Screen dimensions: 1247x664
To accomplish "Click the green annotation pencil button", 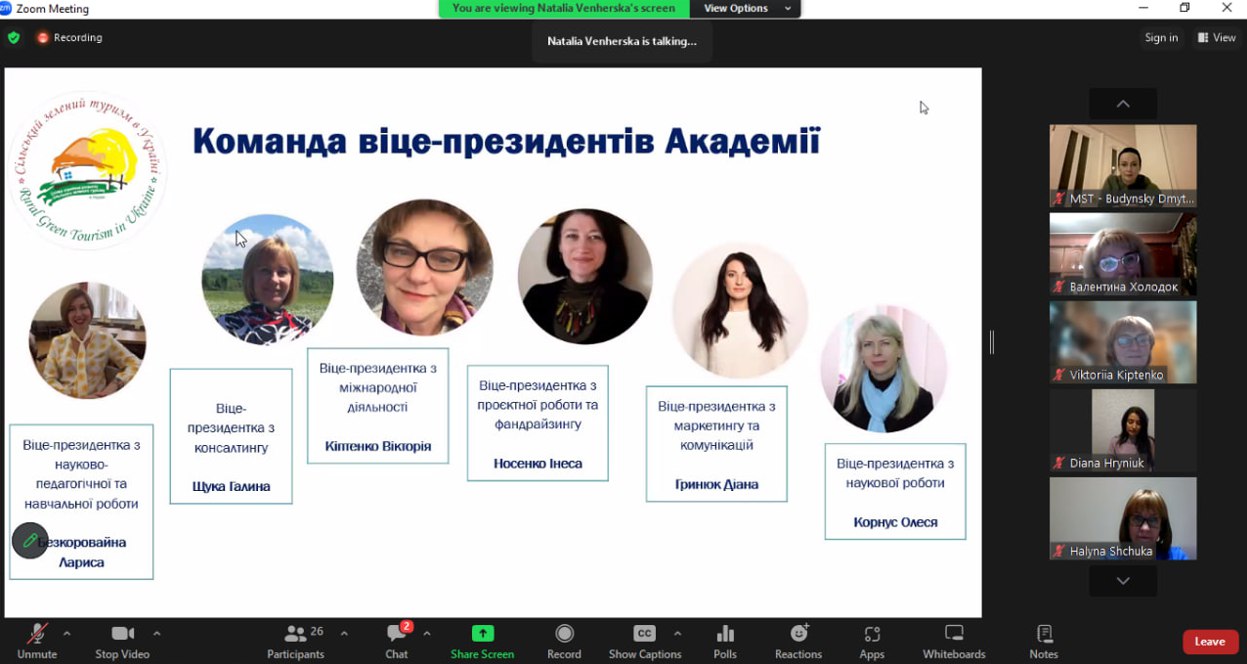I will (x=30, y=541).
